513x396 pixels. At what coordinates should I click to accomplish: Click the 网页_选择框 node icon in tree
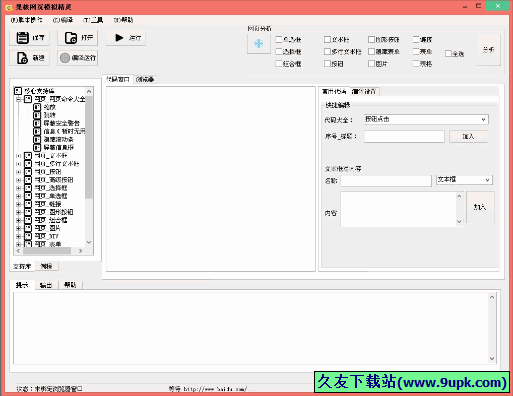click(x=28, y=188)
